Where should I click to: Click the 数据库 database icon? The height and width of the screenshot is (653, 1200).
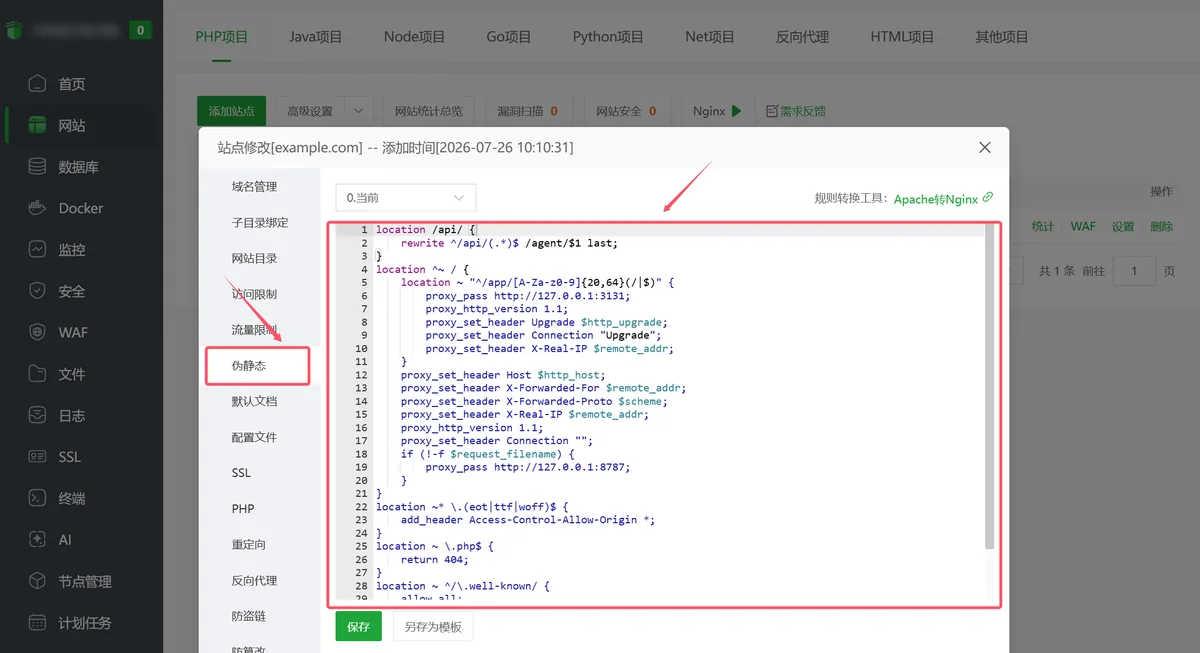pos(38,167)
